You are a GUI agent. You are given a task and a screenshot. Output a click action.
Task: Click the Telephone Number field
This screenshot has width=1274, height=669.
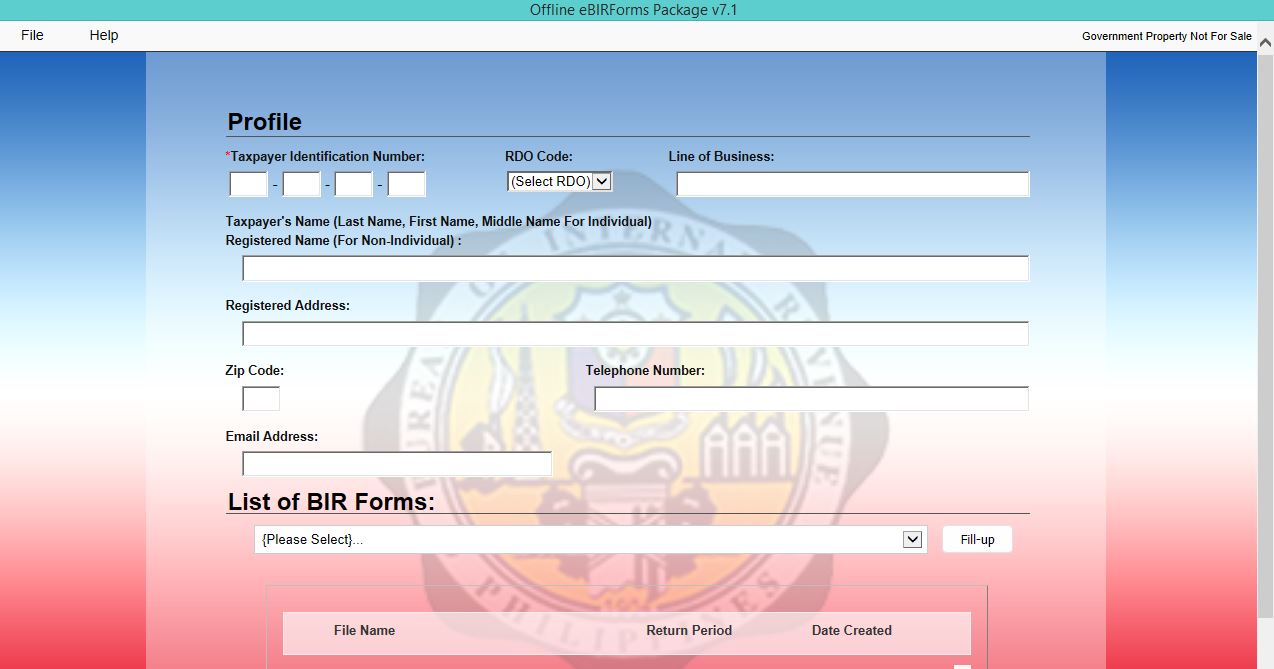click(810, 398)
